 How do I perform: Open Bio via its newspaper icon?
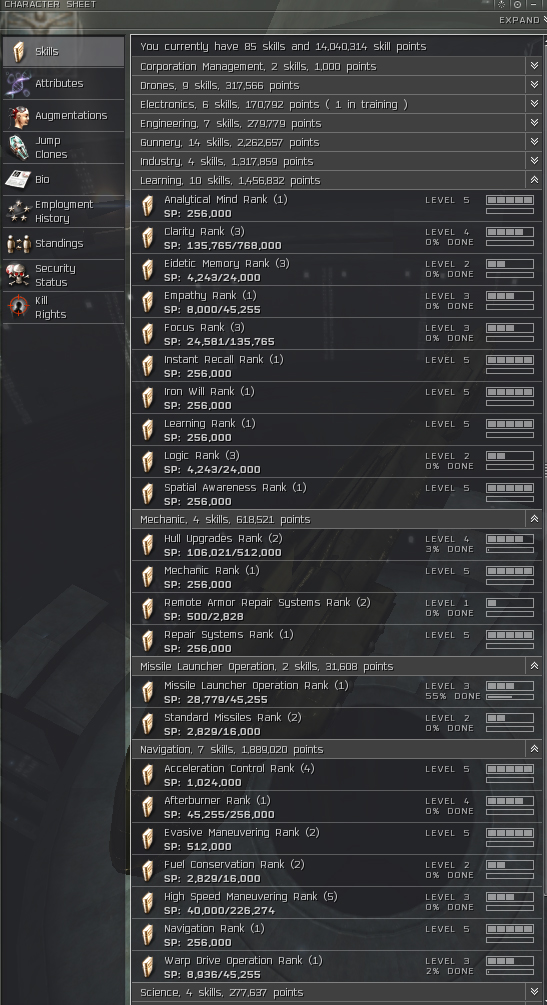click(18, 179)
